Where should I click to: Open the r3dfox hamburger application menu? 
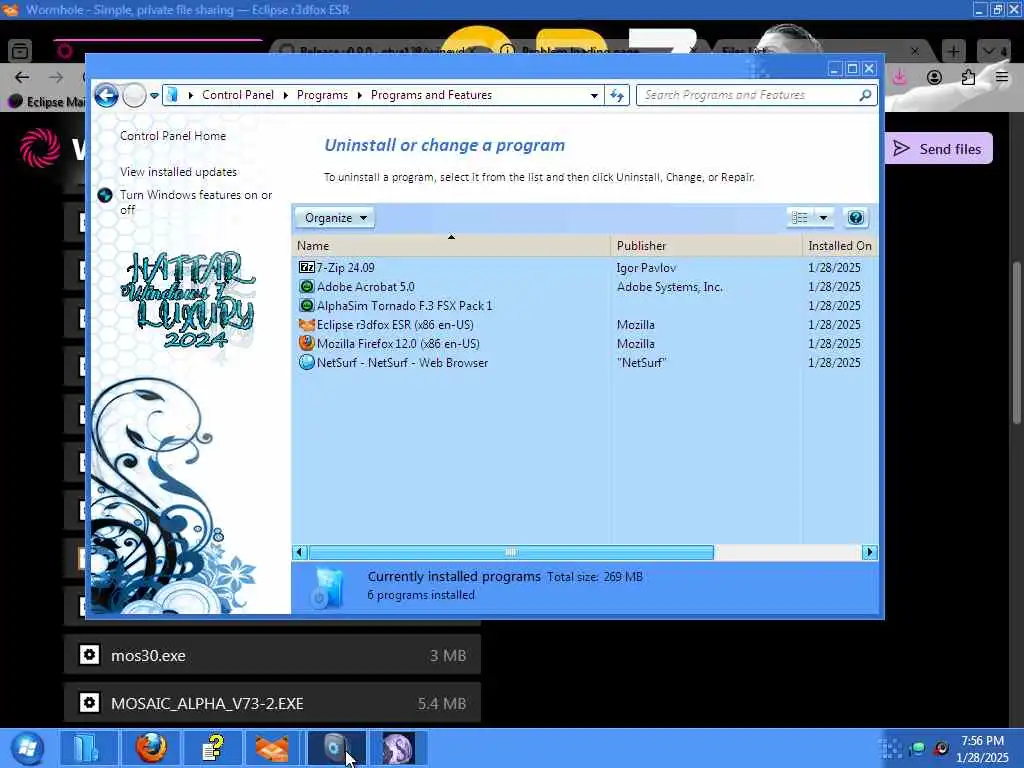(x=1002, y=77)
